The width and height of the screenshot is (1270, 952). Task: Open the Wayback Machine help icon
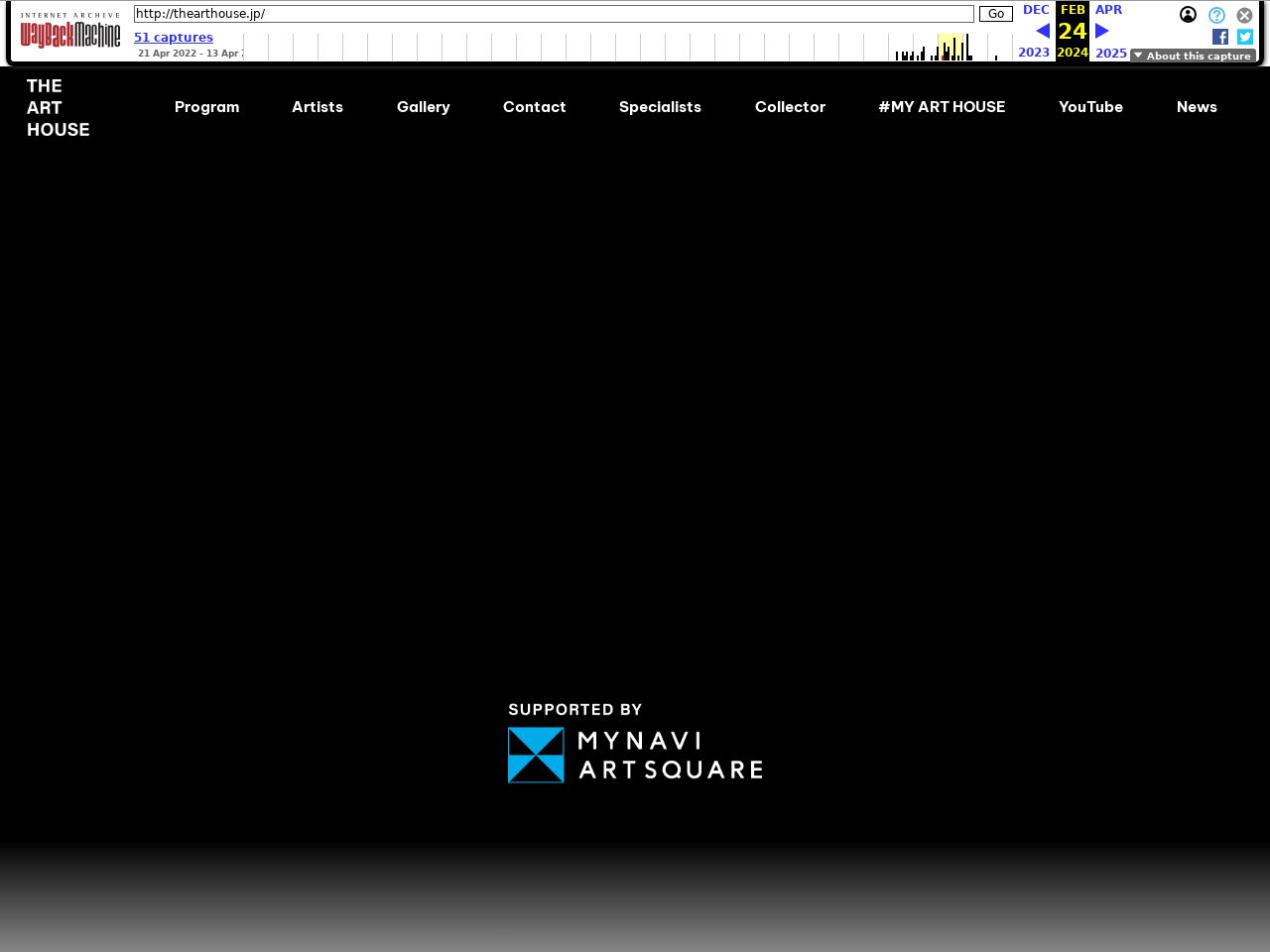[1216, 15]
